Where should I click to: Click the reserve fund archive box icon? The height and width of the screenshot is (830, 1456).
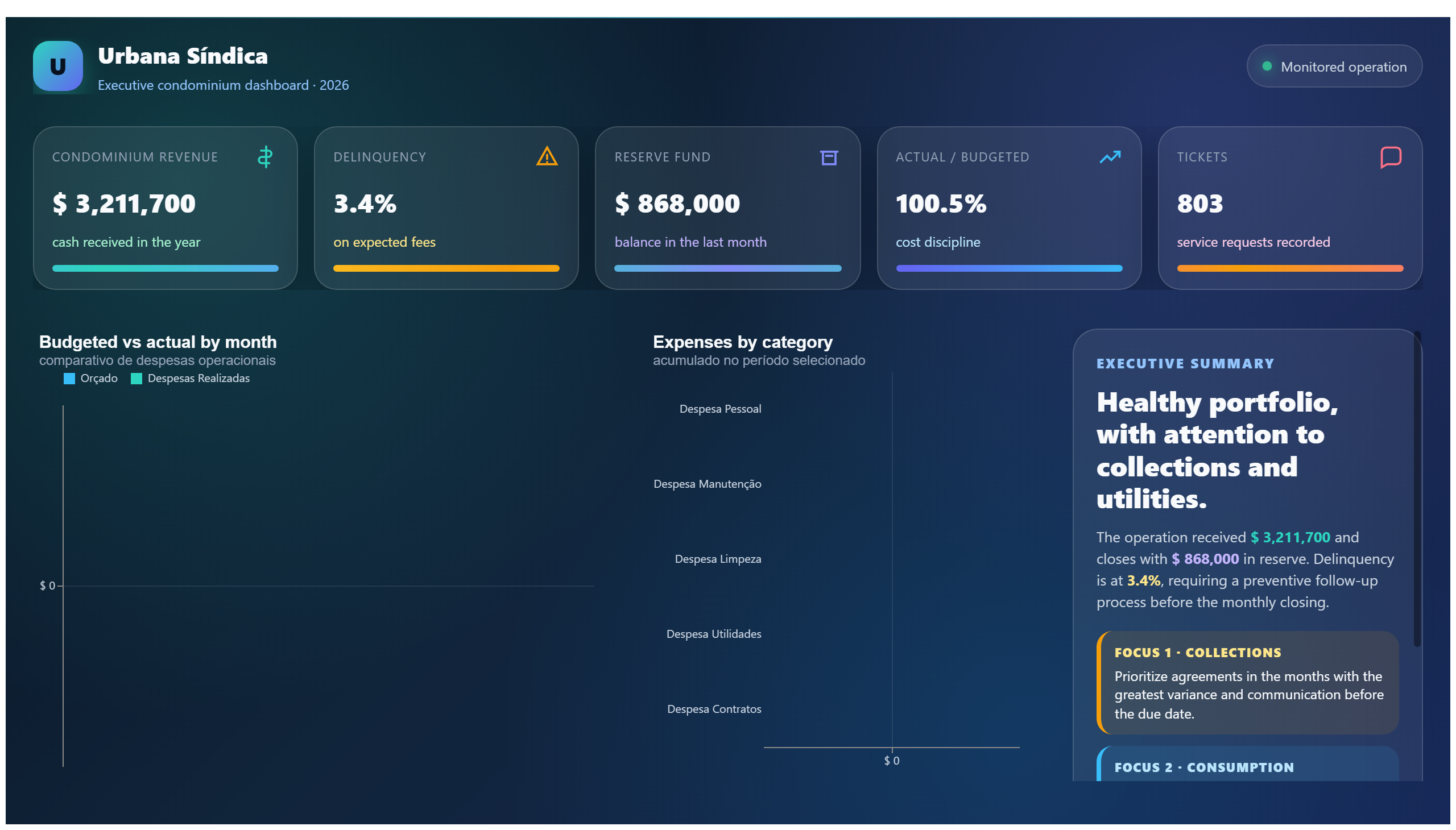(x=828, y=157)
